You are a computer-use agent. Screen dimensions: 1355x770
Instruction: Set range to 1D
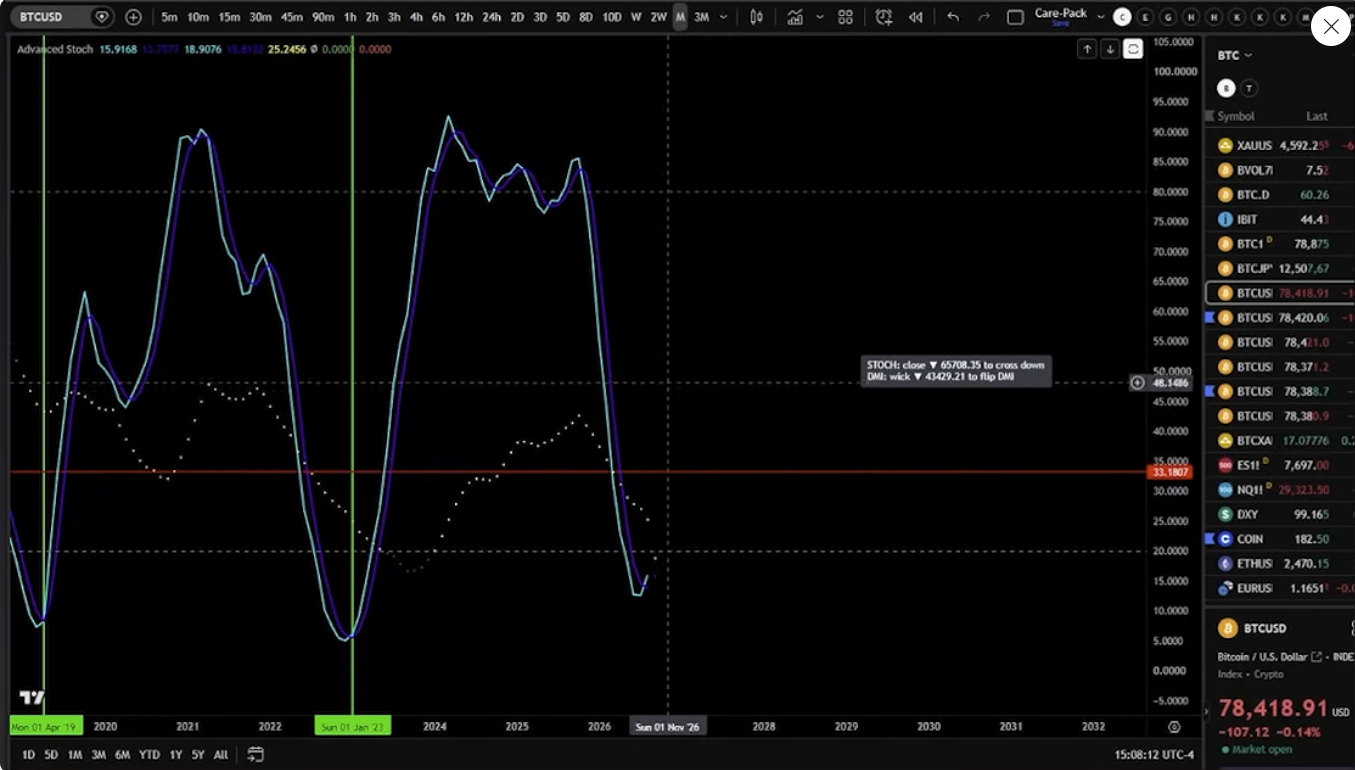28,755
